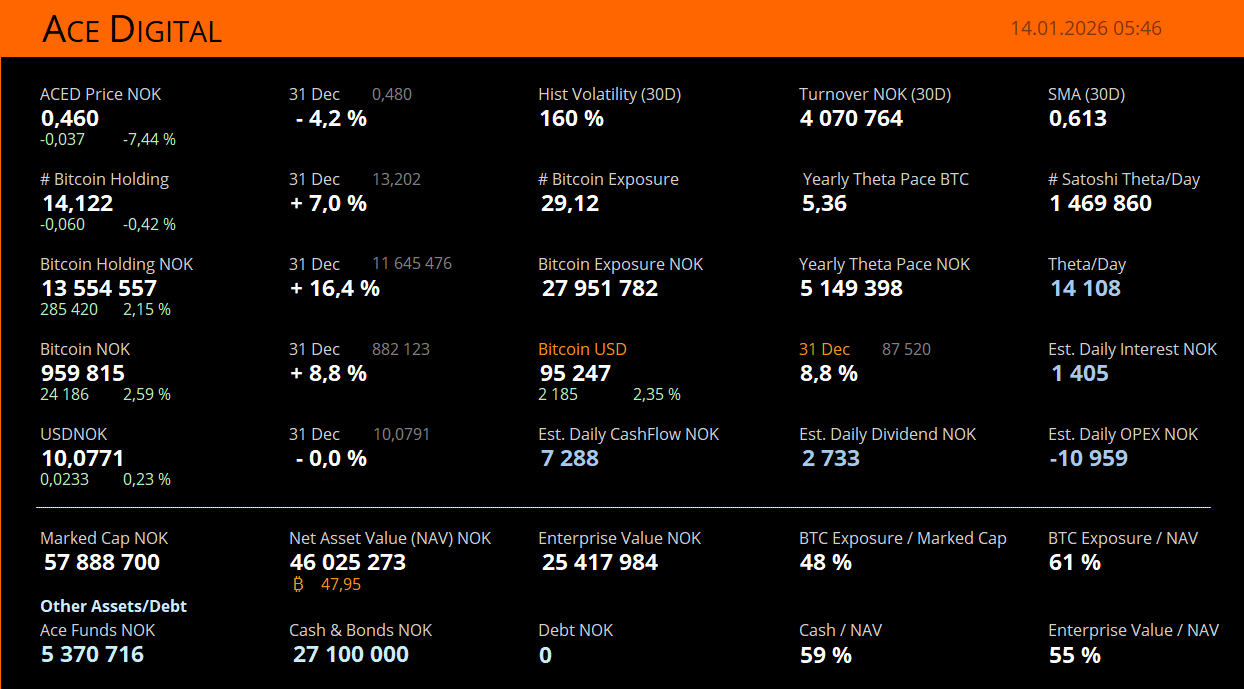Screen dimensions: 1244x689
Task: Click the Cash / NAV value 59 %
Action: tap(826, 655)
